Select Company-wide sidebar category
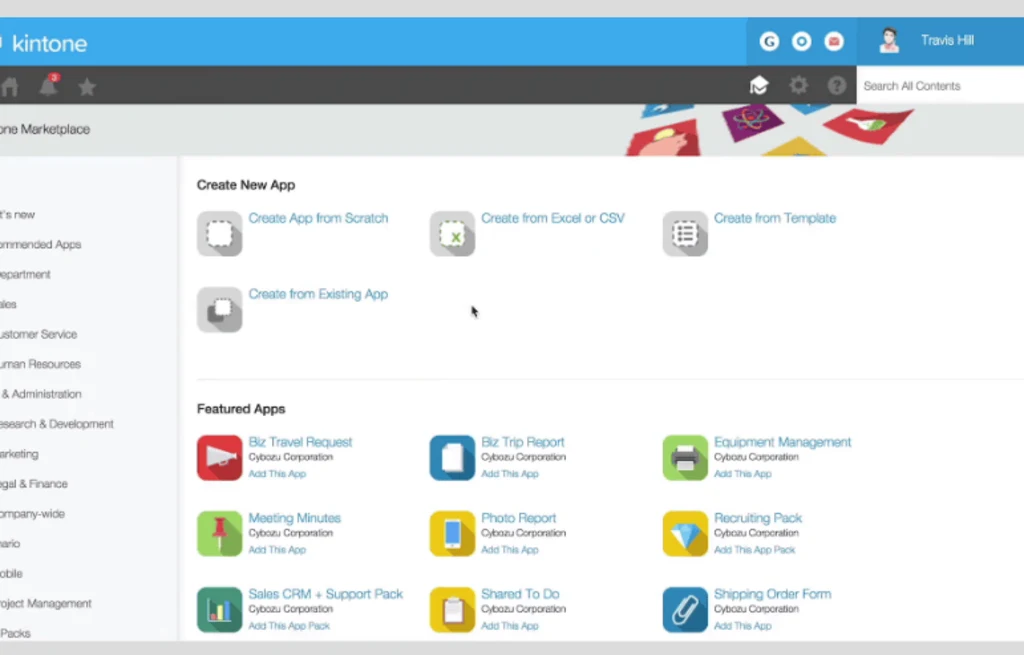The height and width of the screenshot is (655, 1024). [x=33, y=514]
